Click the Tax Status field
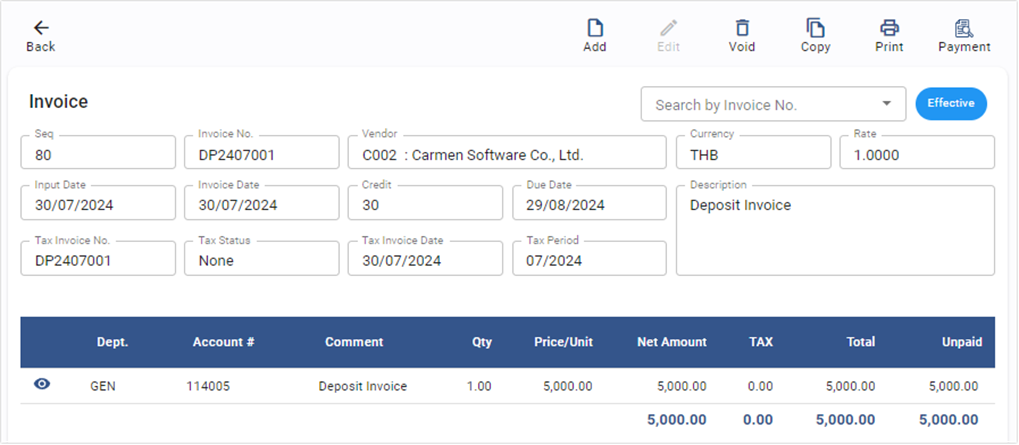The image size is (1019, 445). [261, 260]
